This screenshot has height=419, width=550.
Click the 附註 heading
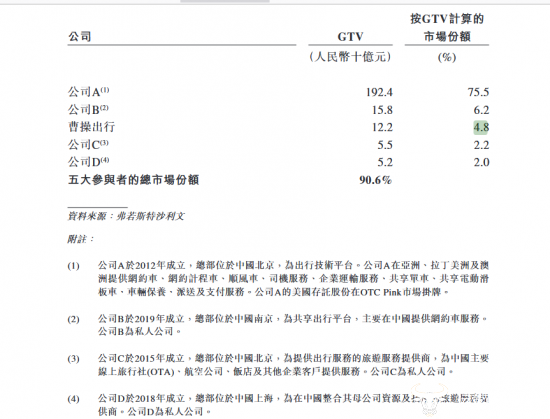point(80,239)
